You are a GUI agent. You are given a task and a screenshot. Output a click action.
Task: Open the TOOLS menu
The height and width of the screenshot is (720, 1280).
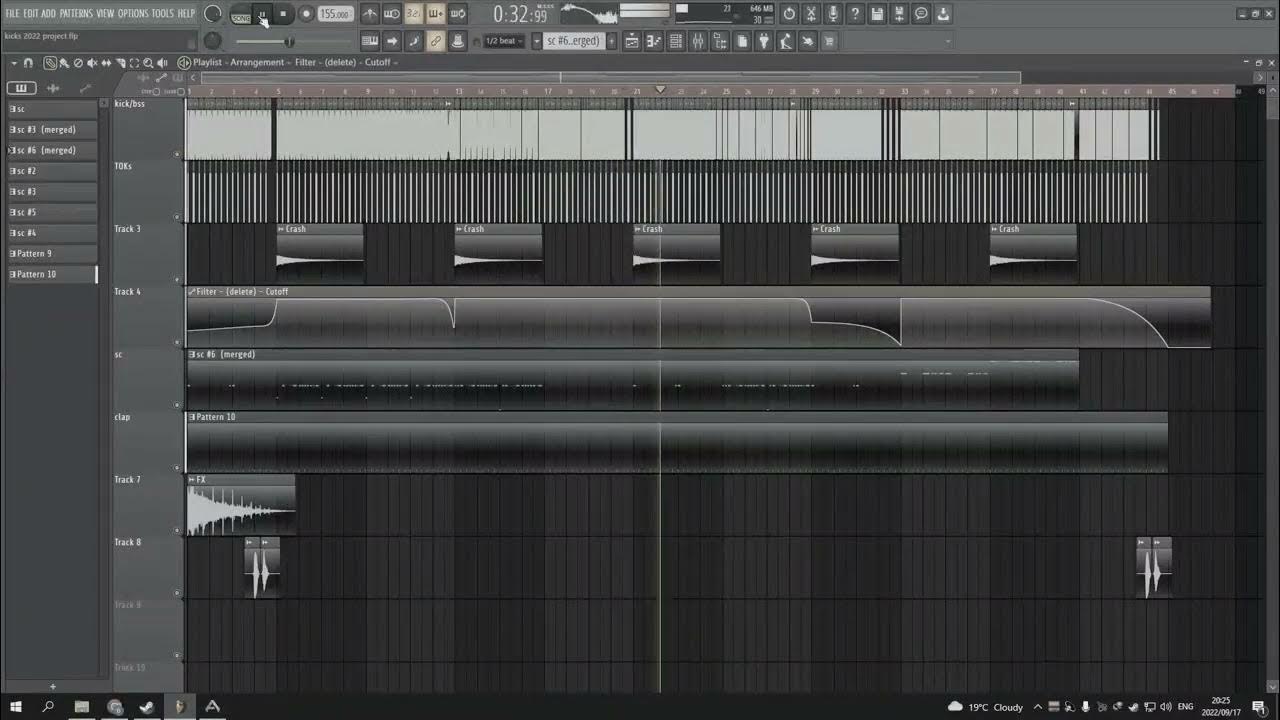pyautogui.click(x=162, y=14)
